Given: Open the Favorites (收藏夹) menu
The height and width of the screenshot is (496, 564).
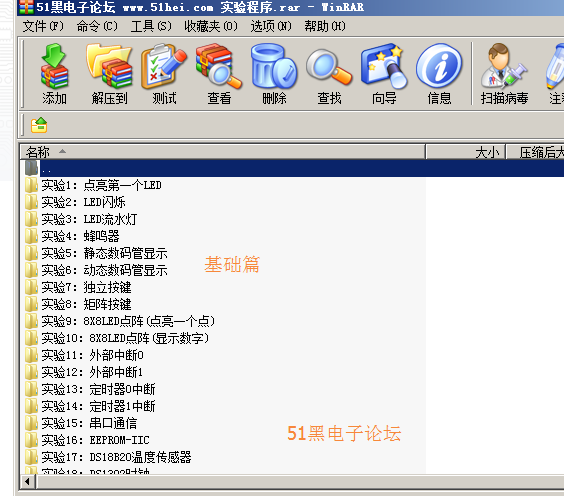Looking at the screenshot, I should click(x=211, y=26).
